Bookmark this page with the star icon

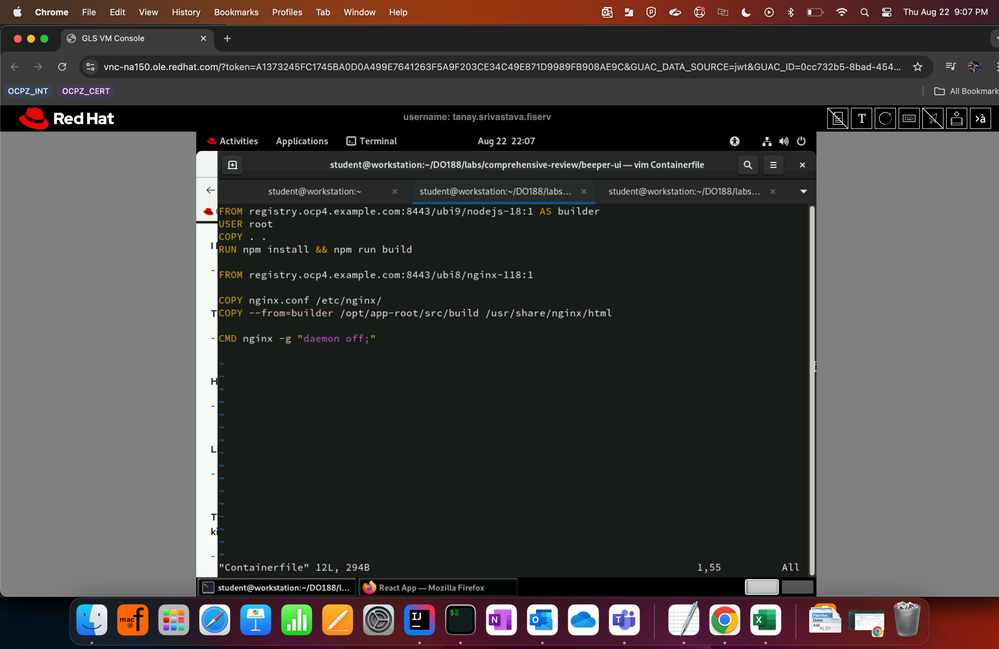pyautogui.click(x=917, y=67)
